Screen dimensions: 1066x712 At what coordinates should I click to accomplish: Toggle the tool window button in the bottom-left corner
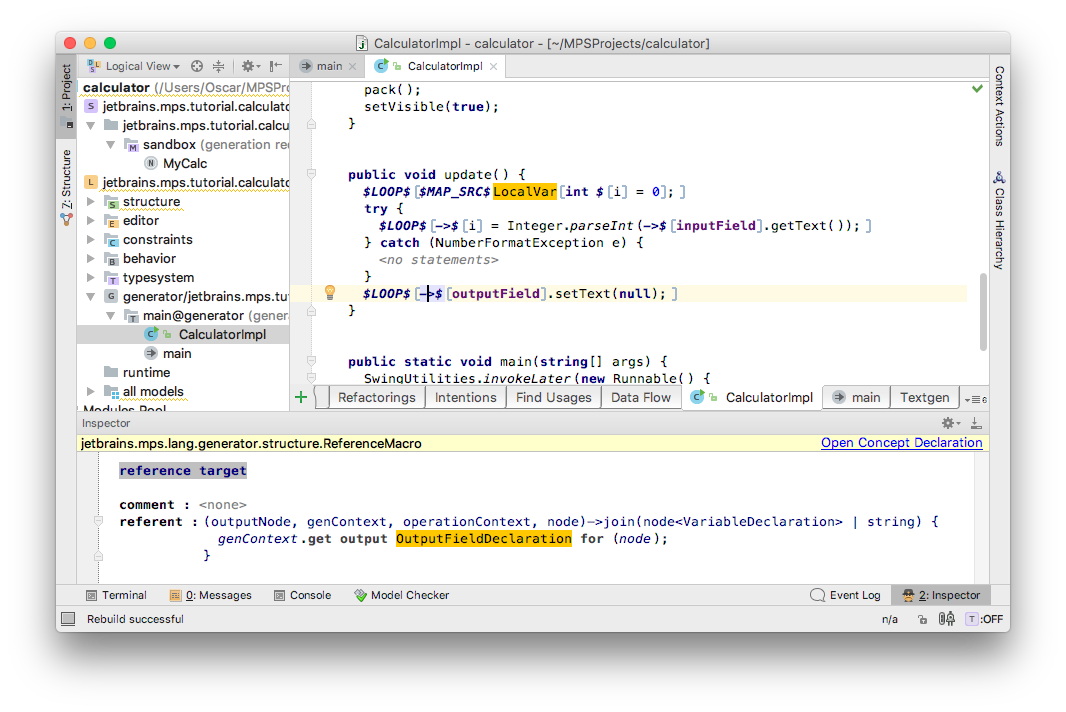[68, 619]
